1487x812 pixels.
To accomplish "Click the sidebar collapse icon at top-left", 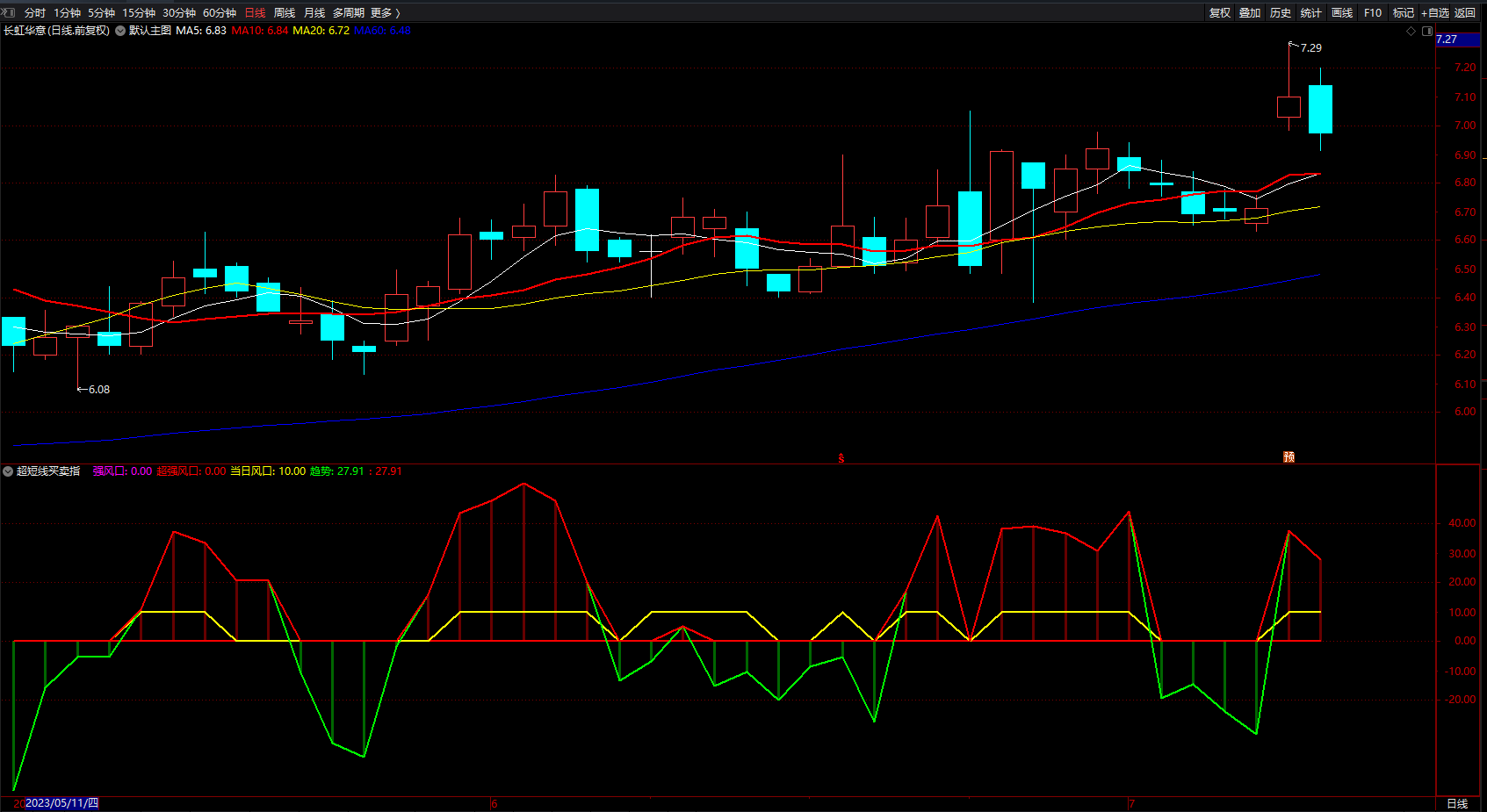I will point(9,12).
